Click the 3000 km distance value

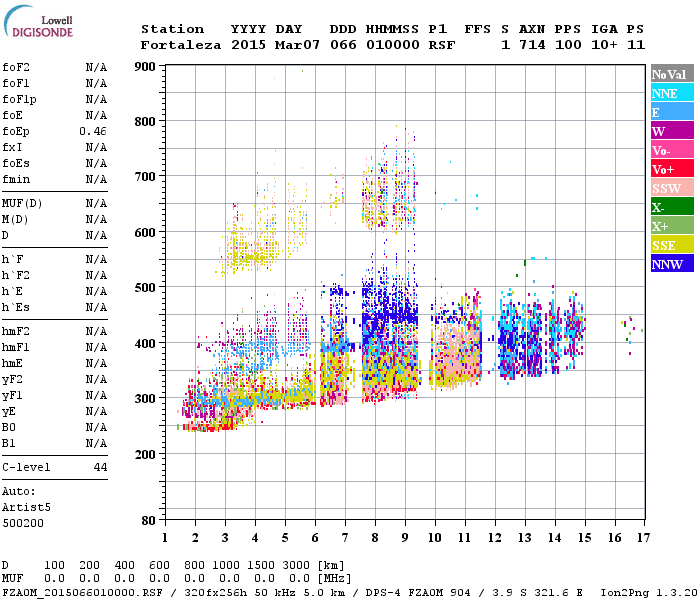(x=296, y=566)
